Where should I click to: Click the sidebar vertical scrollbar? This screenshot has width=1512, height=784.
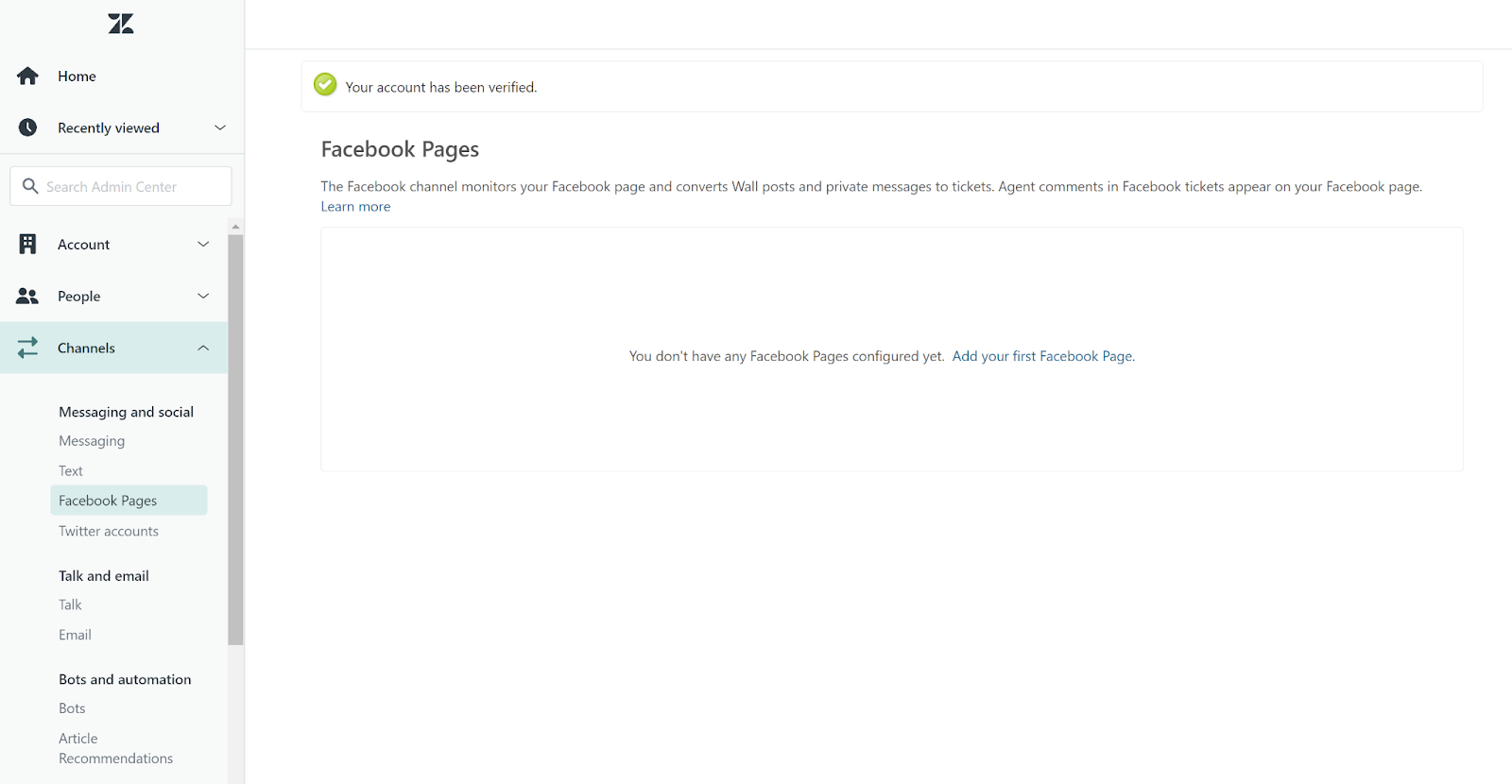[x=235, y=435]
